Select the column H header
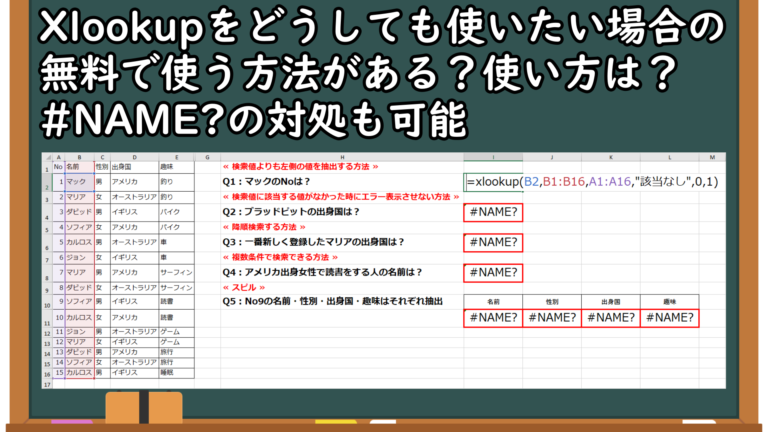 point(340,158)
